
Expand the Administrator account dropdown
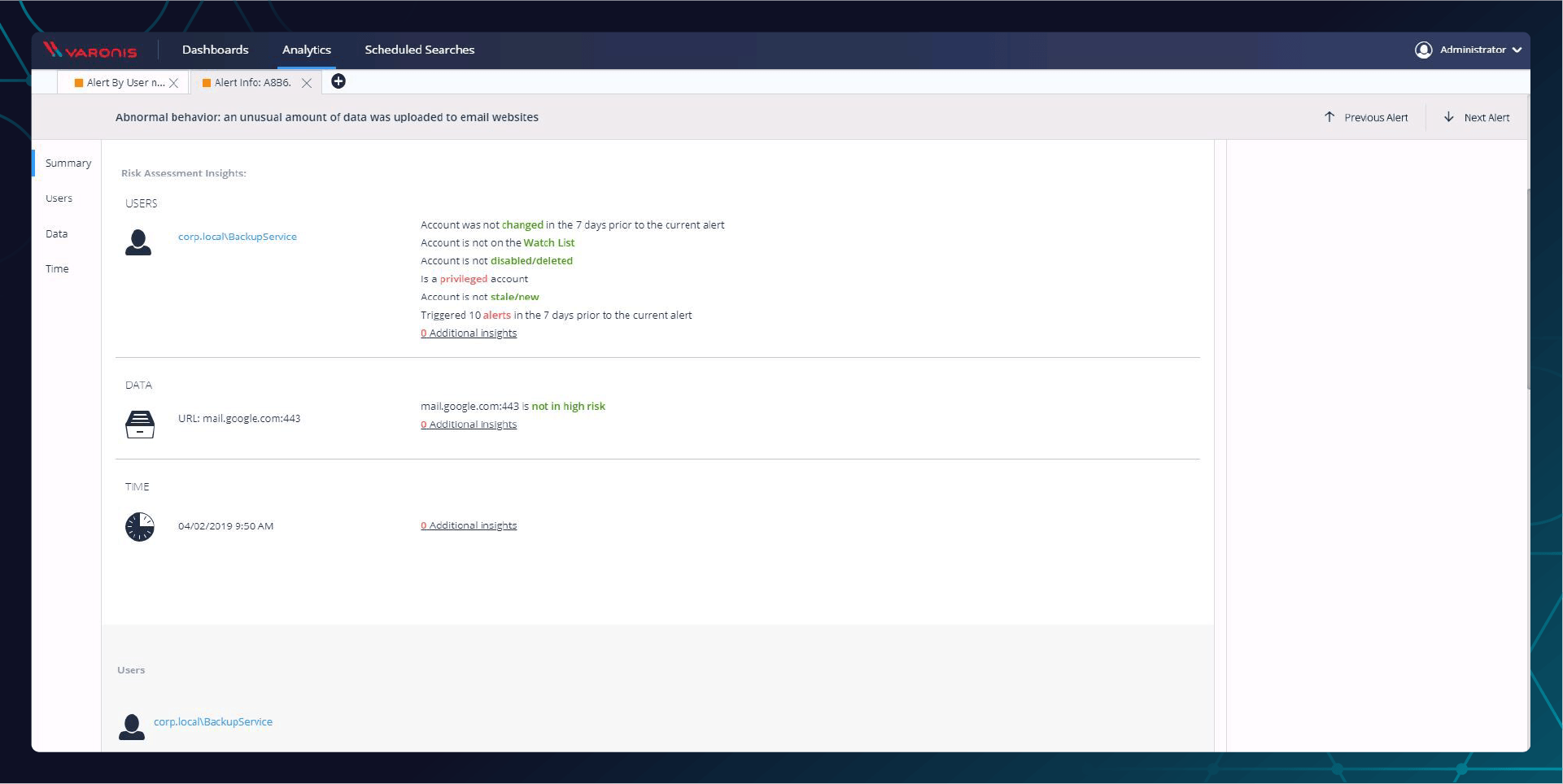tap(1518, 50)
